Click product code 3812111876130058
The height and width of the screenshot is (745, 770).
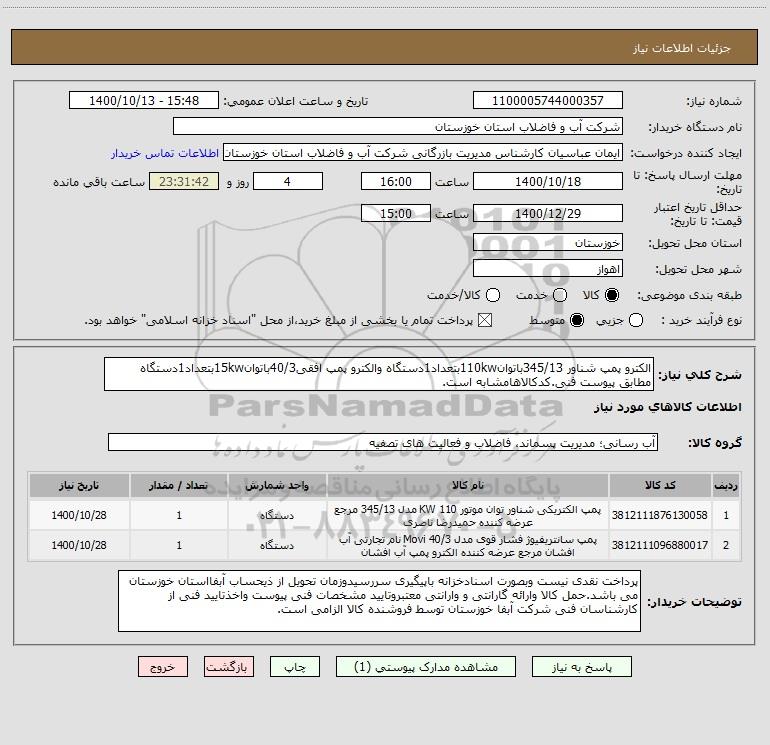tap(660, 515)
